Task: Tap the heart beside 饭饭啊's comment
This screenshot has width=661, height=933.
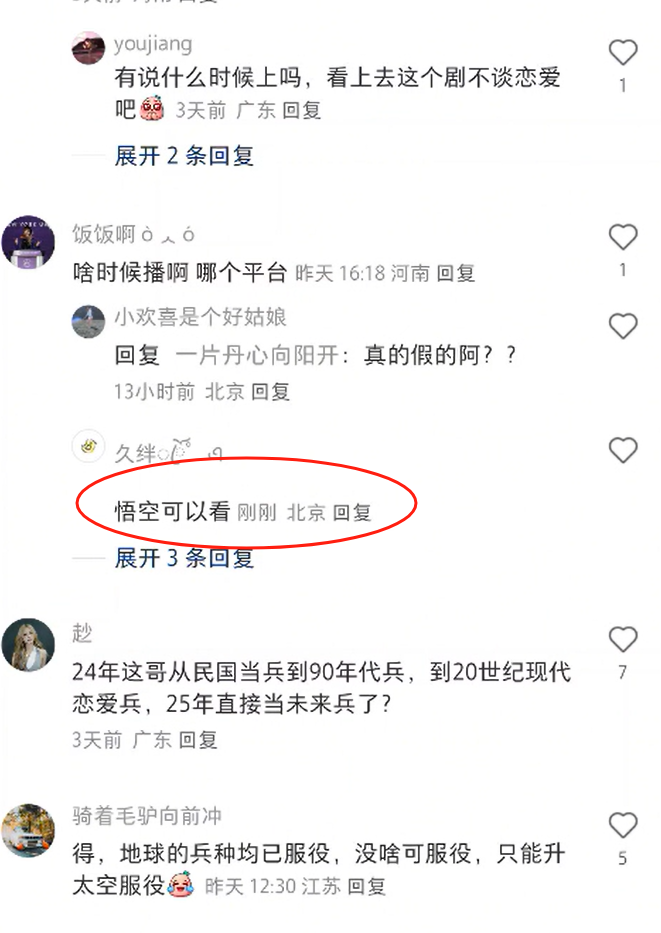Action: pyautogui.click(x=623, y=237)
